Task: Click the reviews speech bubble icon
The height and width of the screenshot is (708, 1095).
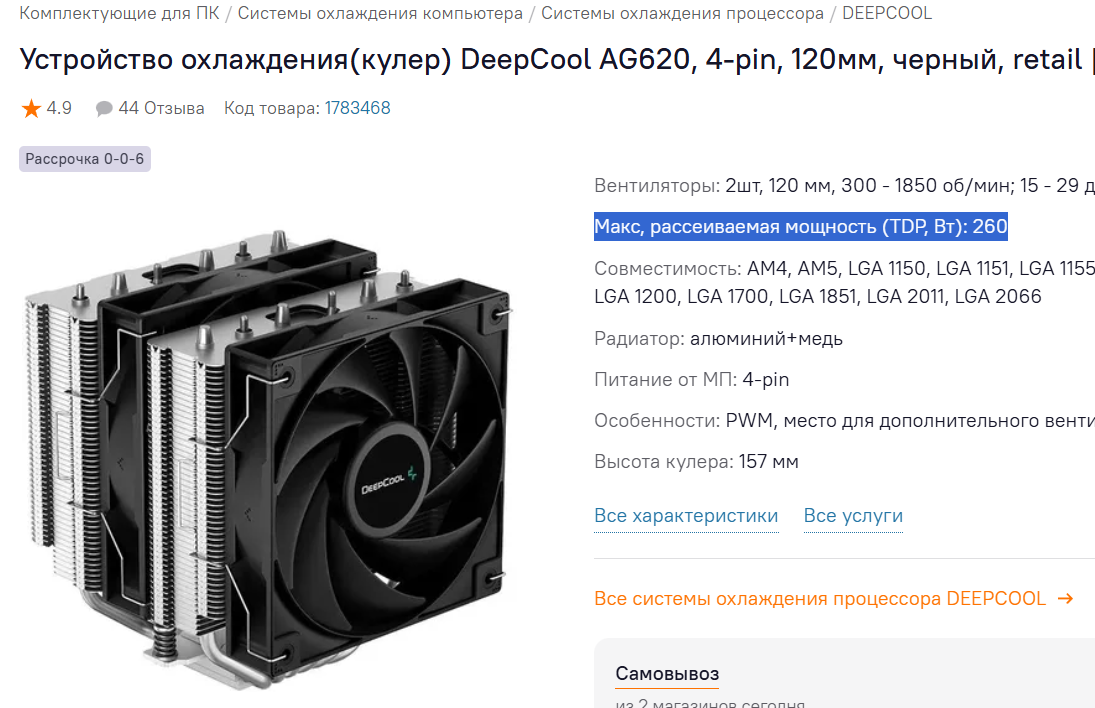Action: click(x=104, y=109)
